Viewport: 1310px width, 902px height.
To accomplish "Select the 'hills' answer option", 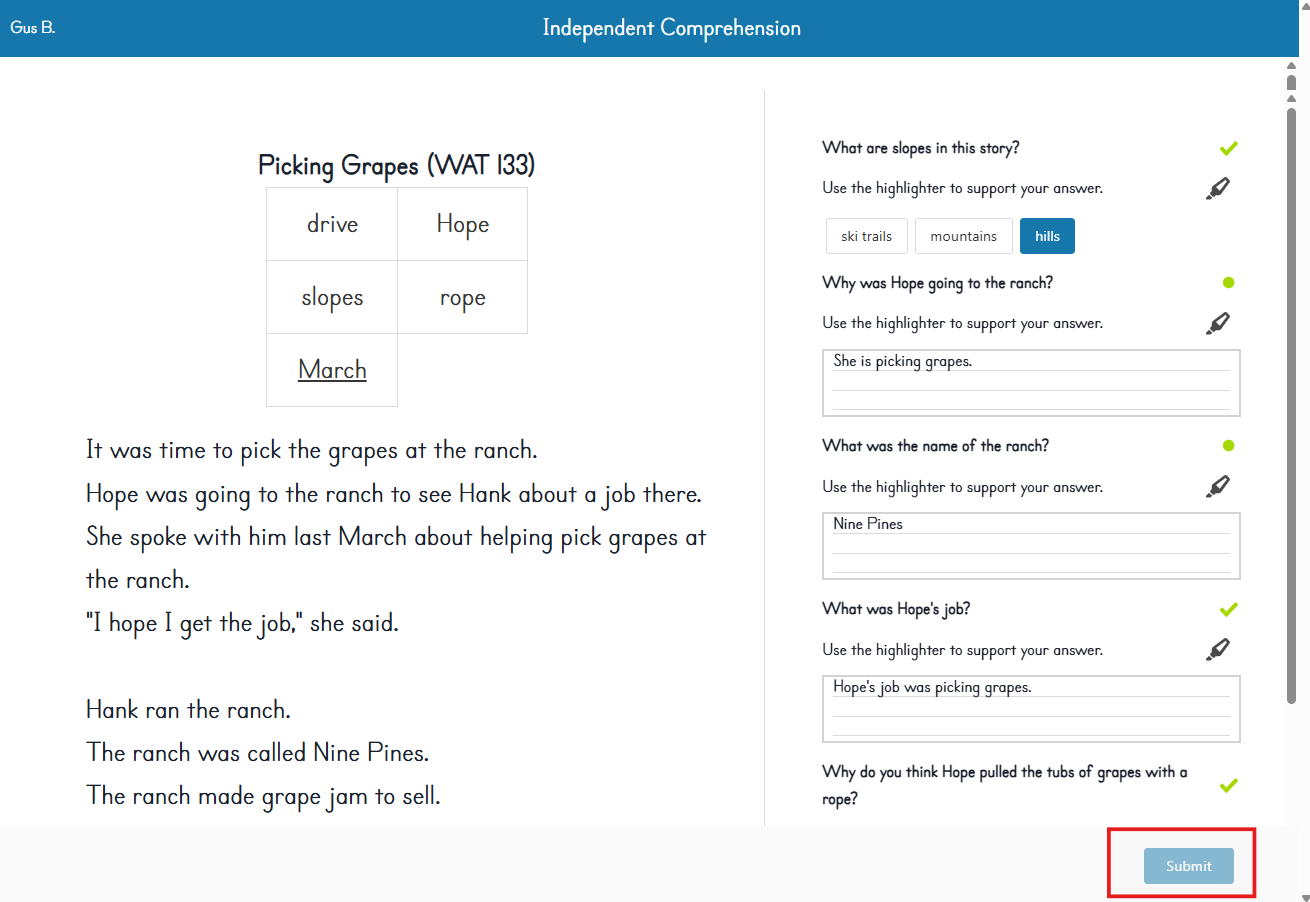I will pos(1047,236).
